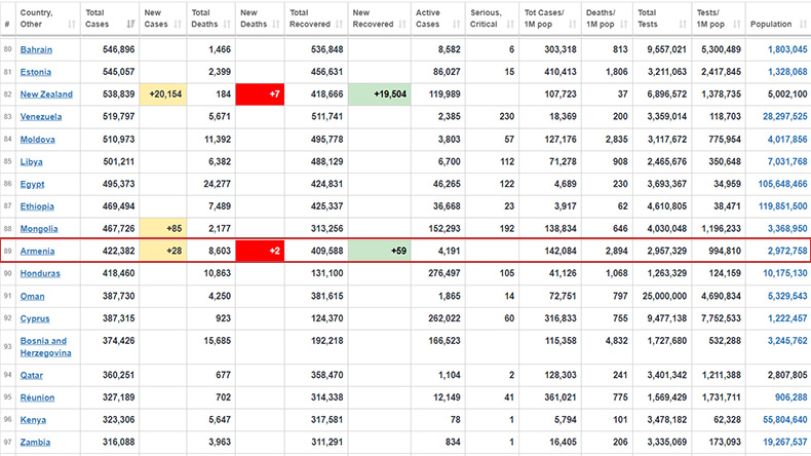
Task: Click the Venezuela country link
Action: point(41,117)
